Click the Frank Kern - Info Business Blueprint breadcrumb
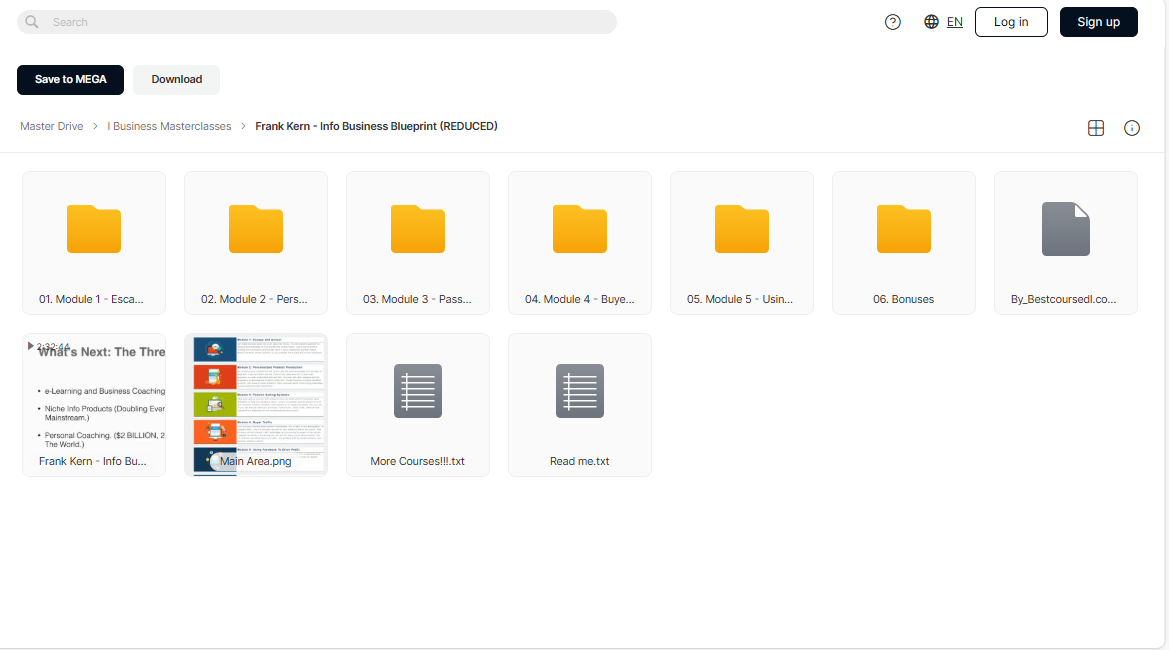 point(376,127)
